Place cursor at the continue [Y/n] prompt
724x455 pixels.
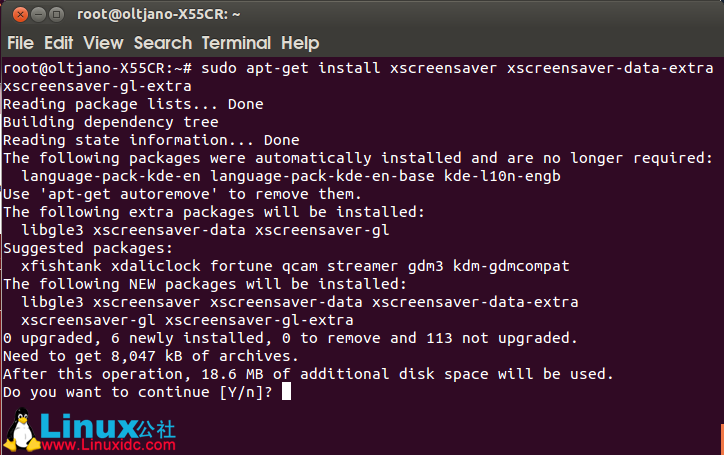(x=286, y=392)
